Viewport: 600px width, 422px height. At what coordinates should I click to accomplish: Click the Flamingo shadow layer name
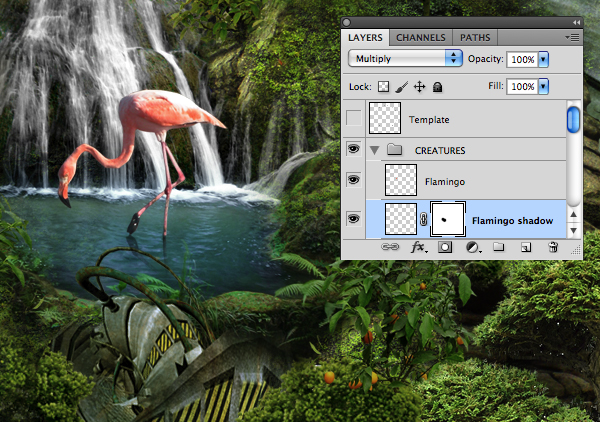pos(512,221)
